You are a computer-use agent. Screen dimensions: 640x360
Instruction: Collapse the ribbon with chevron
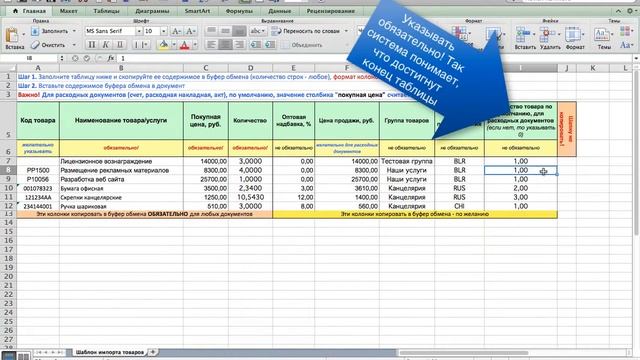click(x=619, y=11)
